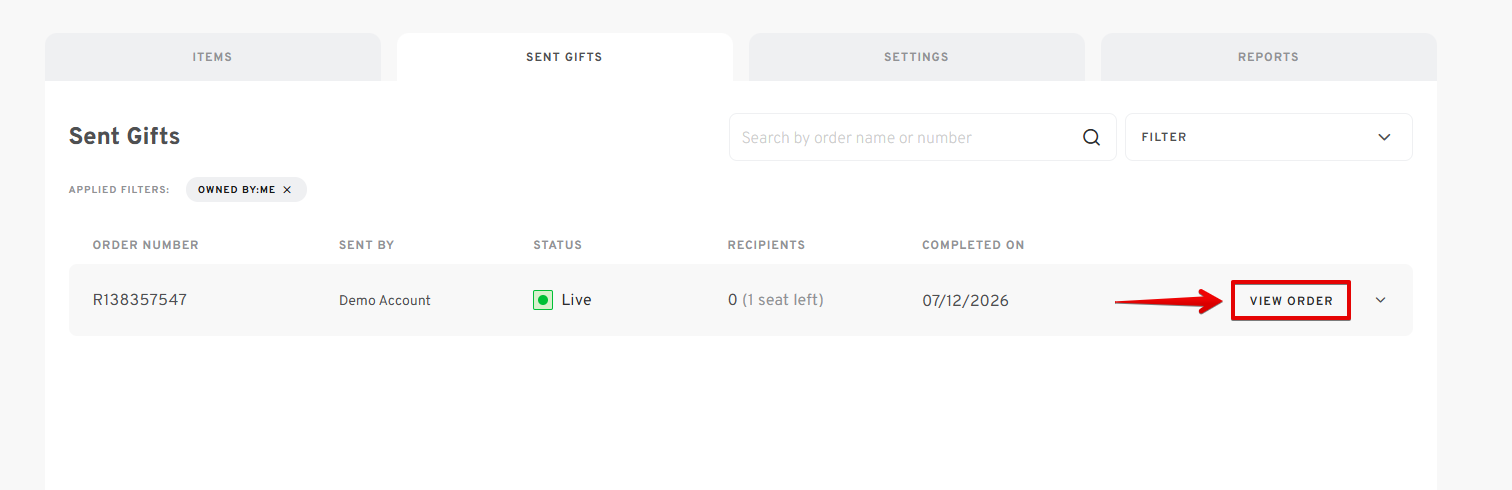Click the search magnifier icon
Screen dimensions: 1512x490
tap(1091, 138)
